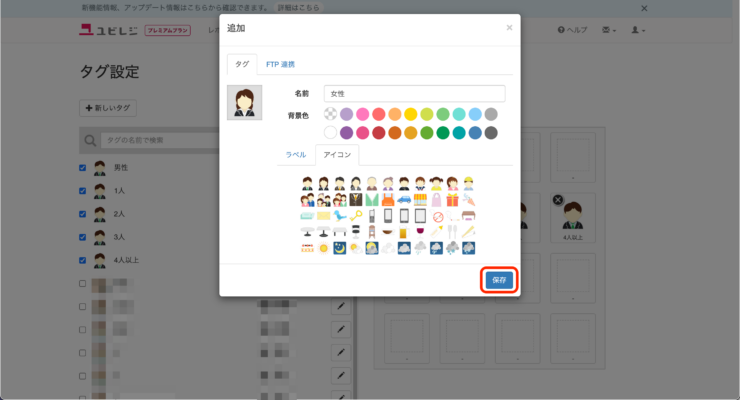Dismiss the top notification banner
The height and width of the screenshot is (400, 740).
click(644, 8)
